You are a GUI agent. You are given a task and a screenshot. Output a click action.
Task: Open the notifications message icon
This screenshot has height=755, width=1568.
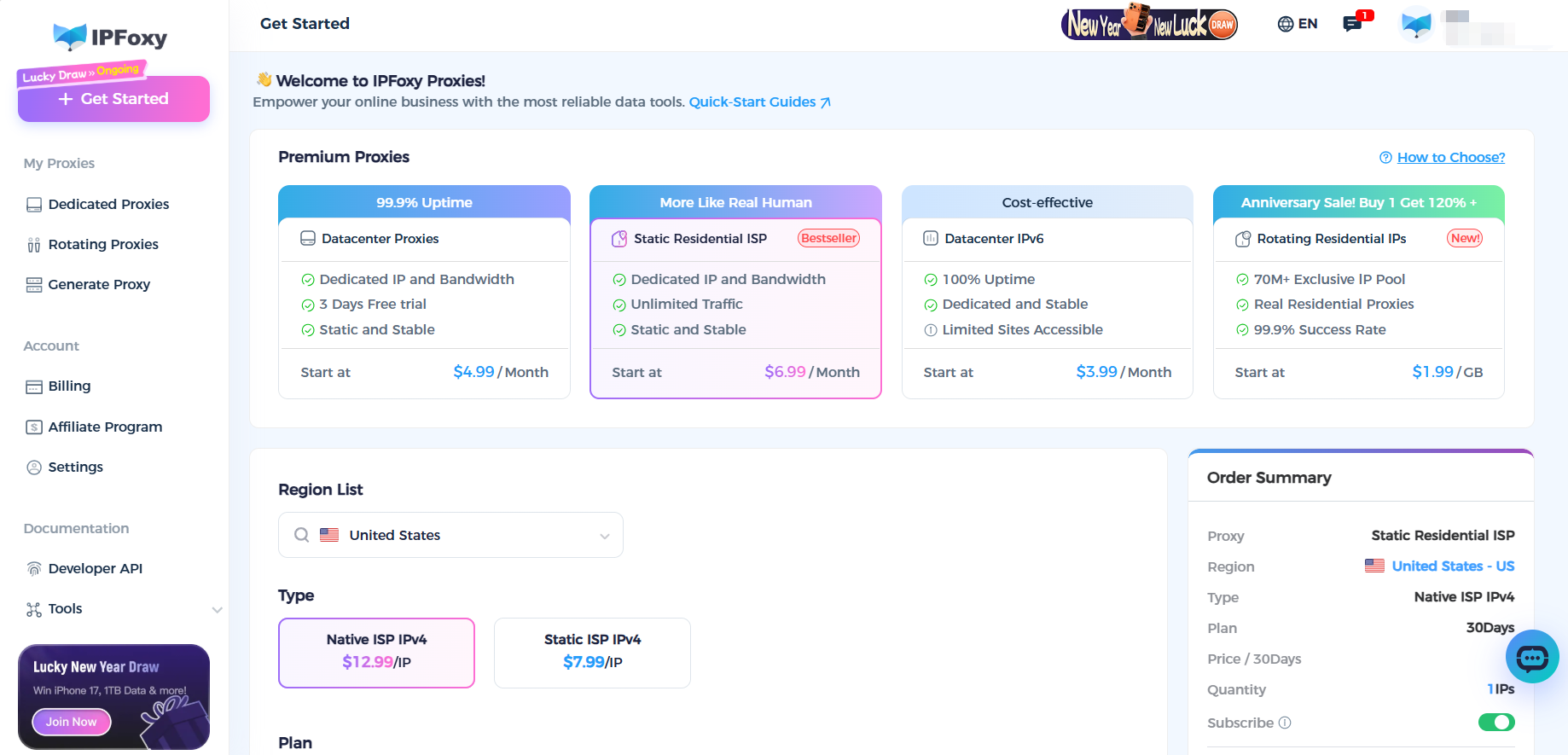tap(1352, 24)
